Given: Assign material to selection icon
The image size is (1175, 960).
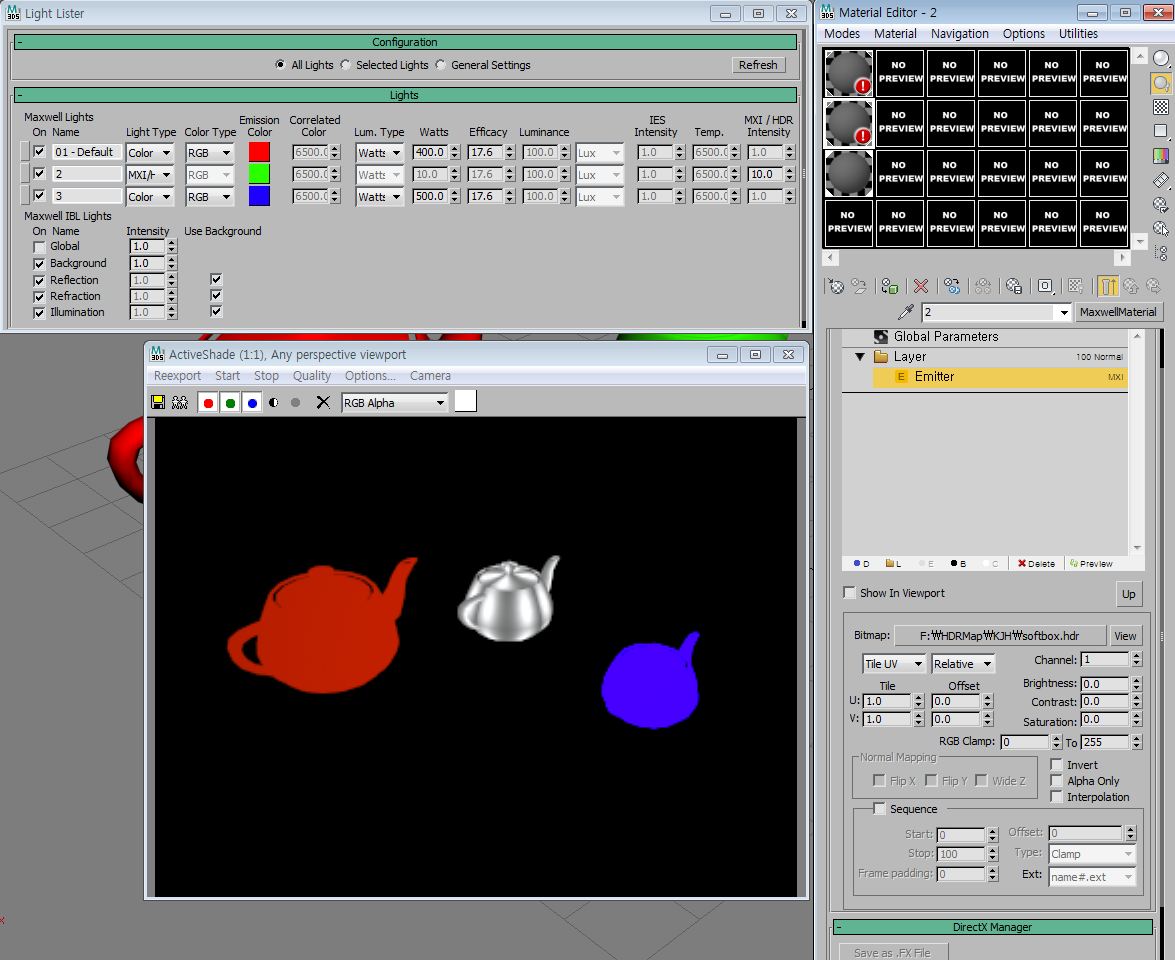Looking at the screenshot, I should point(889,286).
